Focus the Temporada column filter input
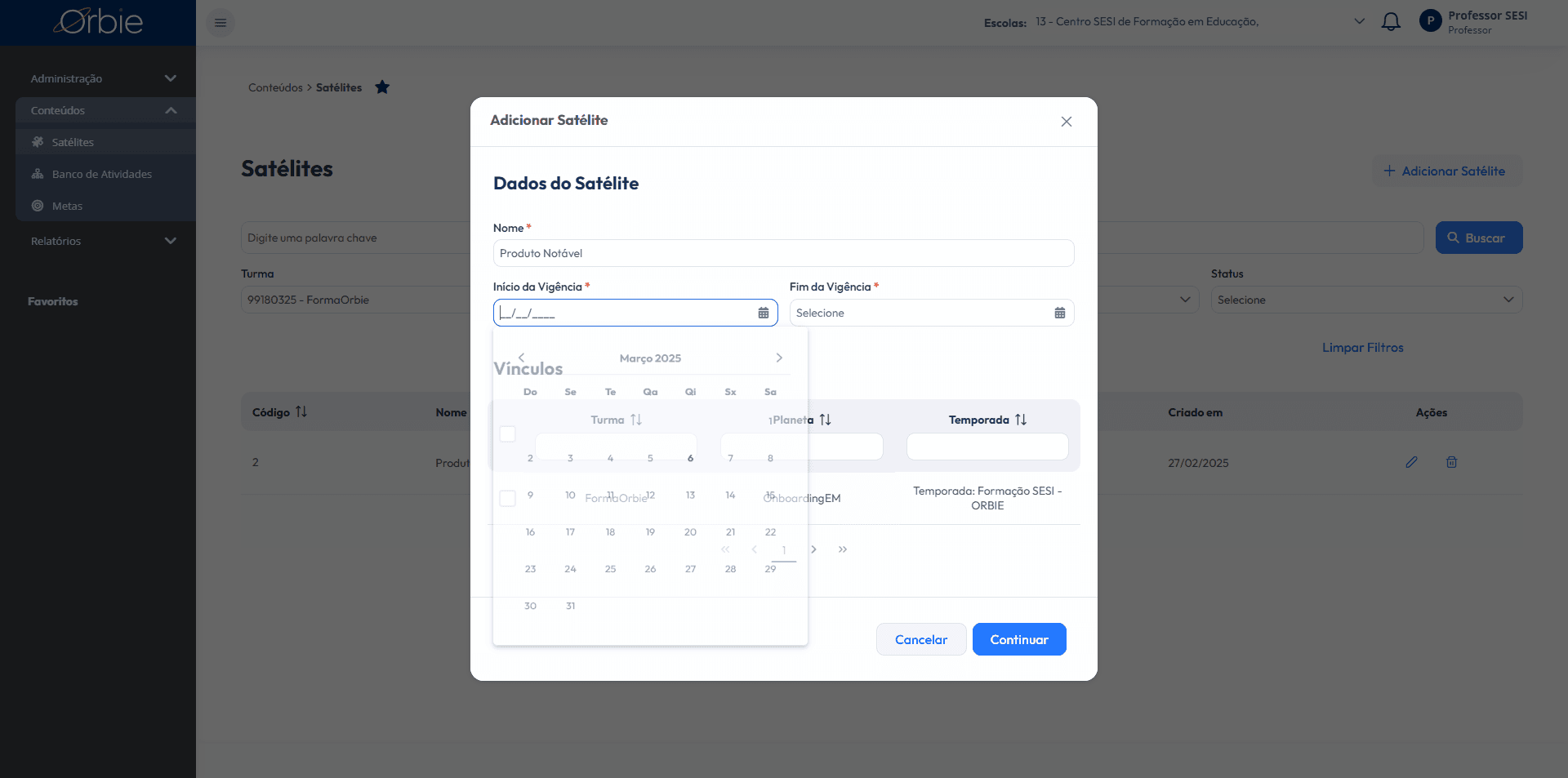The height and width of the screenshot is (778, 1568). [x=987, y=447]
